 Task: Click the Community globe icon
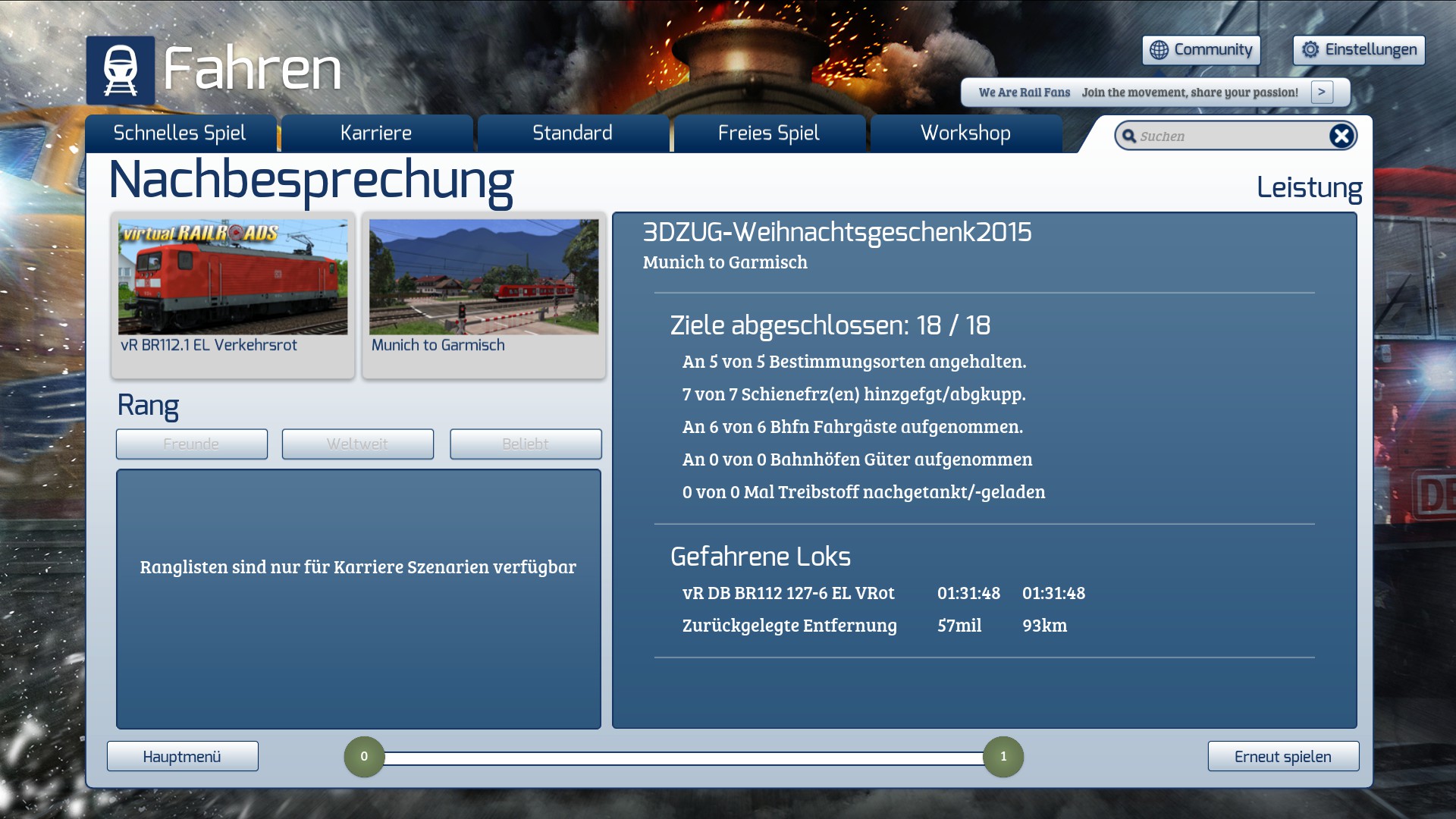1159,50
